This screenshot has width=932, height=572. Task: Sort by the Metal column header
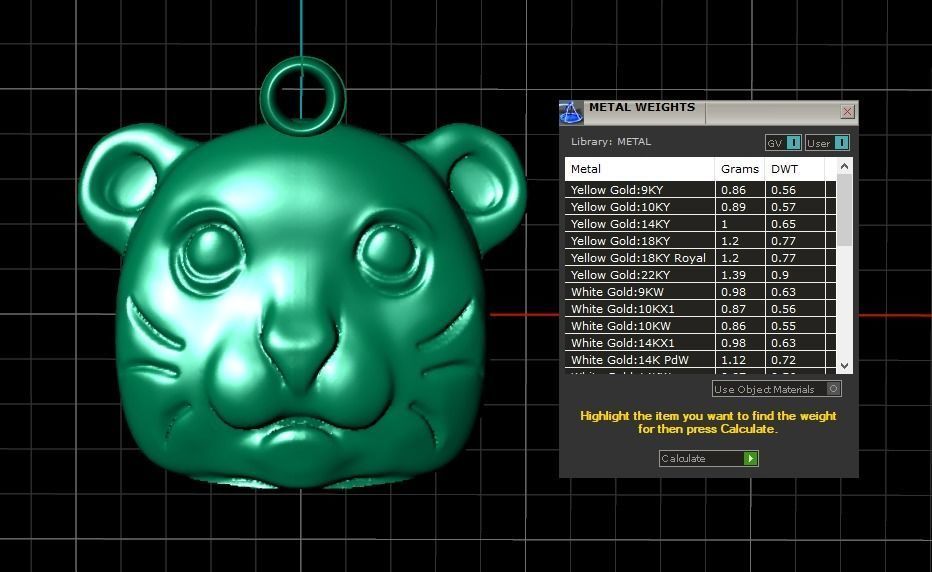640,169
